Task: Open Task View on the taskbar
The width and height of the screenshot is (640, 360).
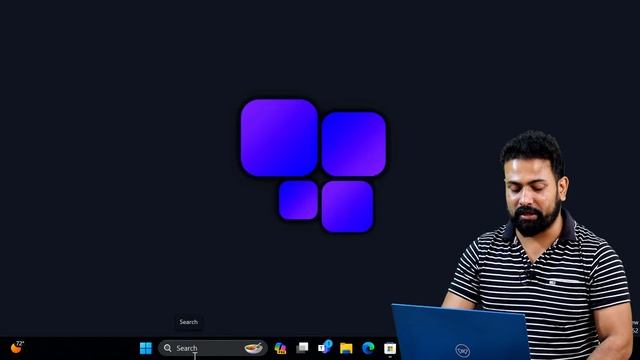Action: [x=302, y=348]
